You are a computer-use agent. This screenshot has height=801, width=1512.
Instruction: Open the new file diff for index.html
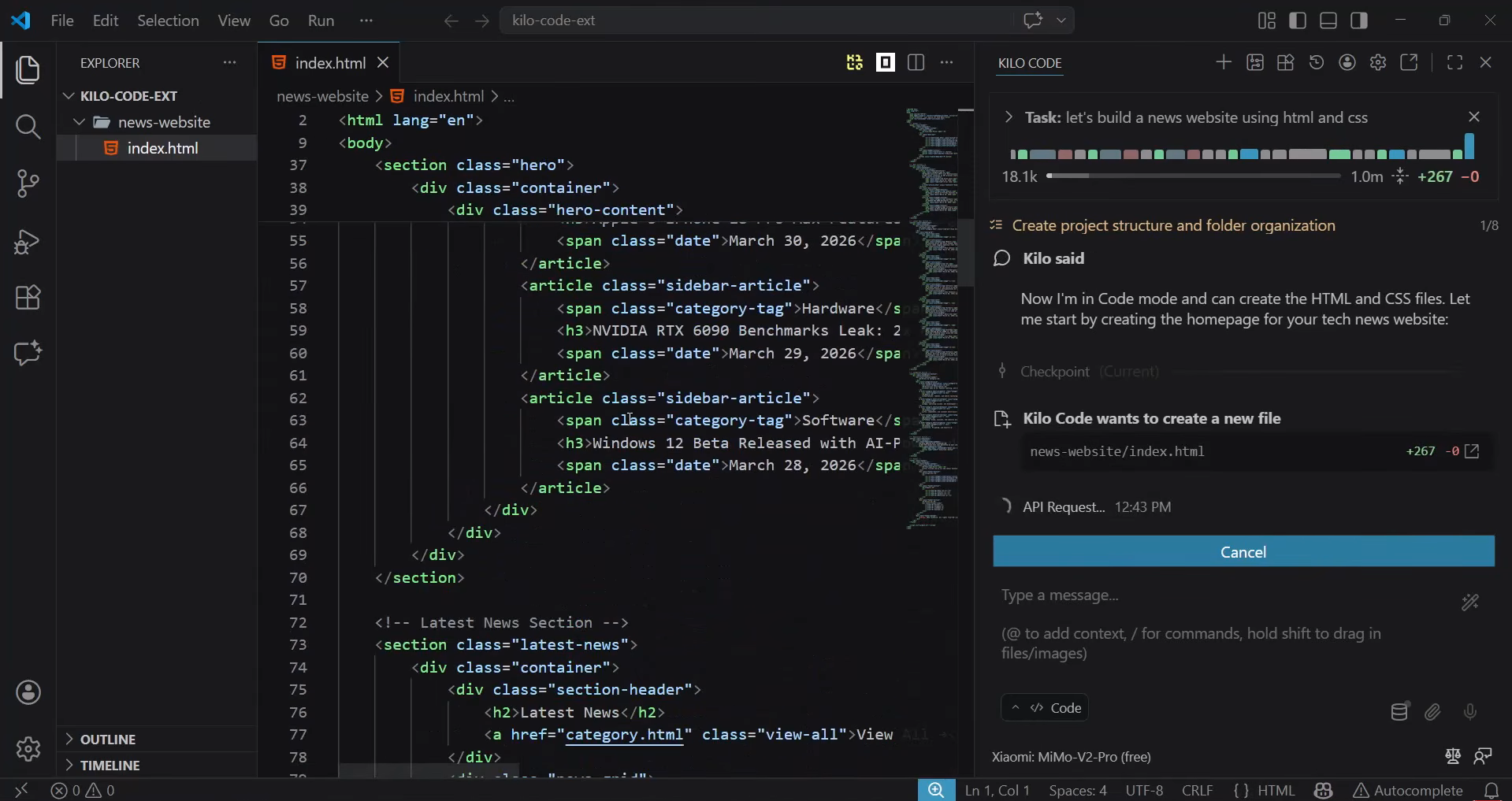[1472, 451]
